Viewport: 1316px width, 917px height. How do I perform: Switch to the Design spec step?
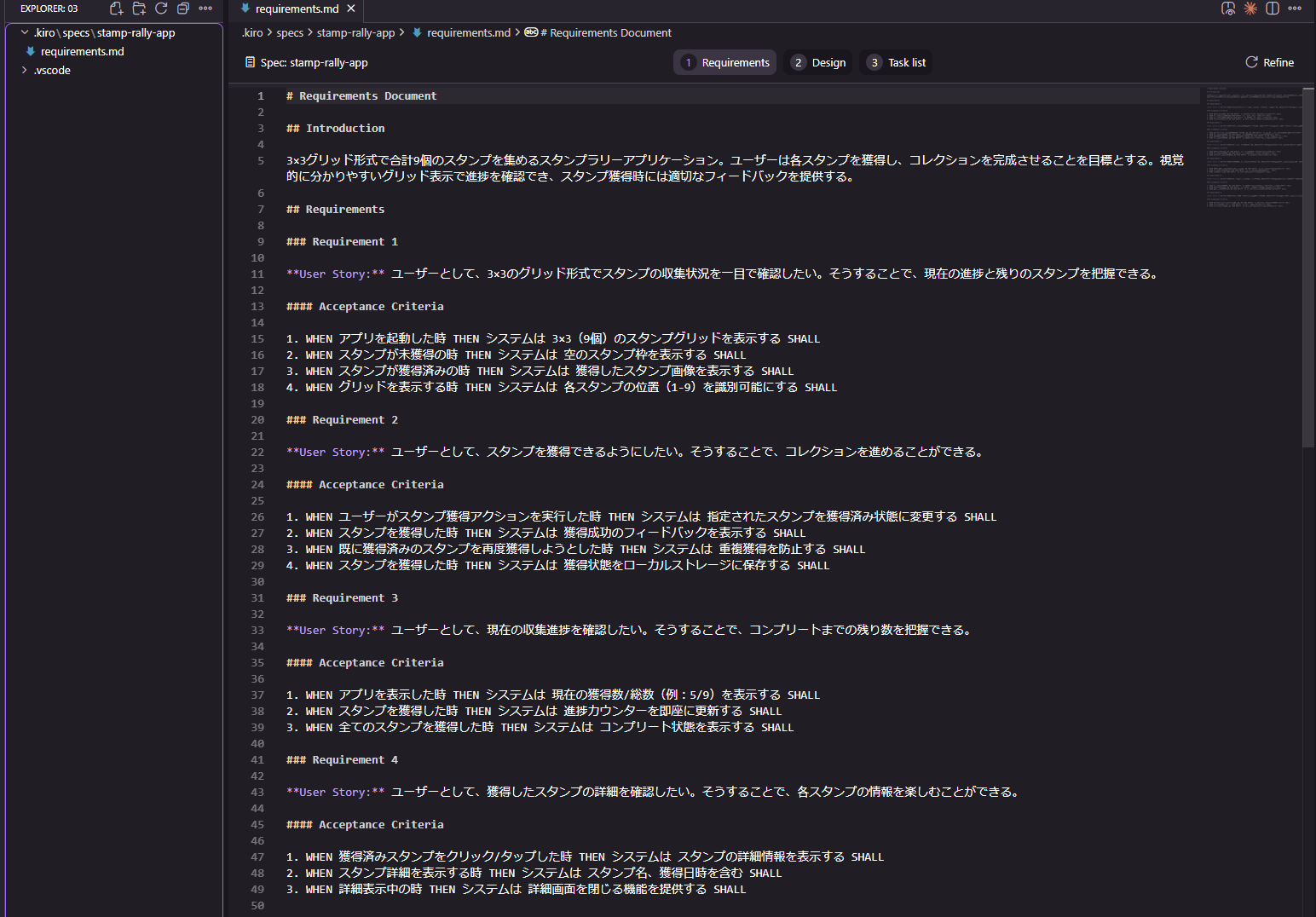click(x=818, y=62)
